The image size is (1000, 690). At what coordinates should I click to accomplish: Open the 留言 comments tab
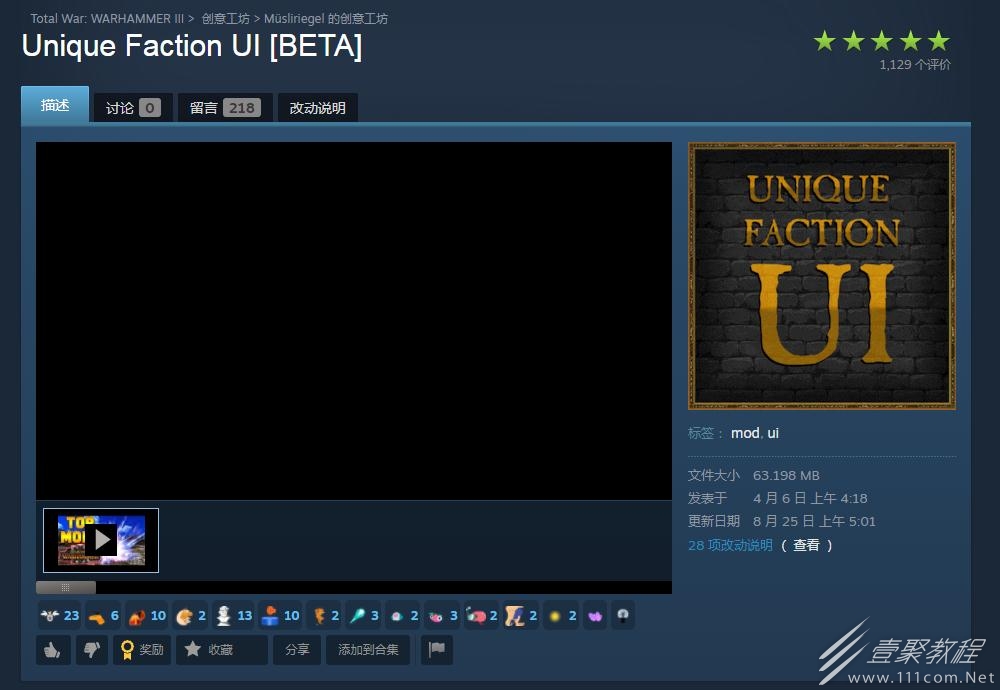pos(224,108)
